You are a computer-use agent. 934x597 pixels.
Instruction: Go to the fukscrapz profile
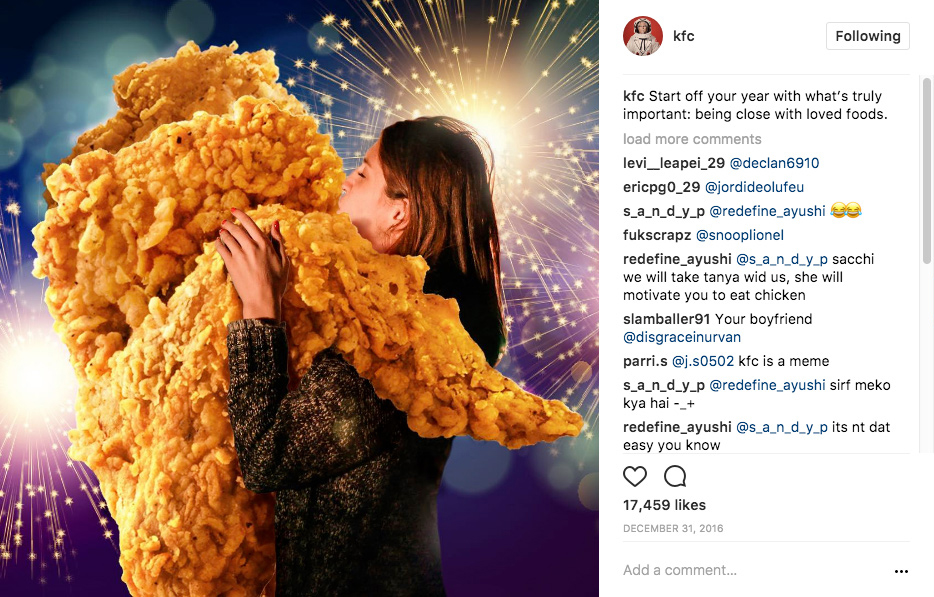click(657, 235)
